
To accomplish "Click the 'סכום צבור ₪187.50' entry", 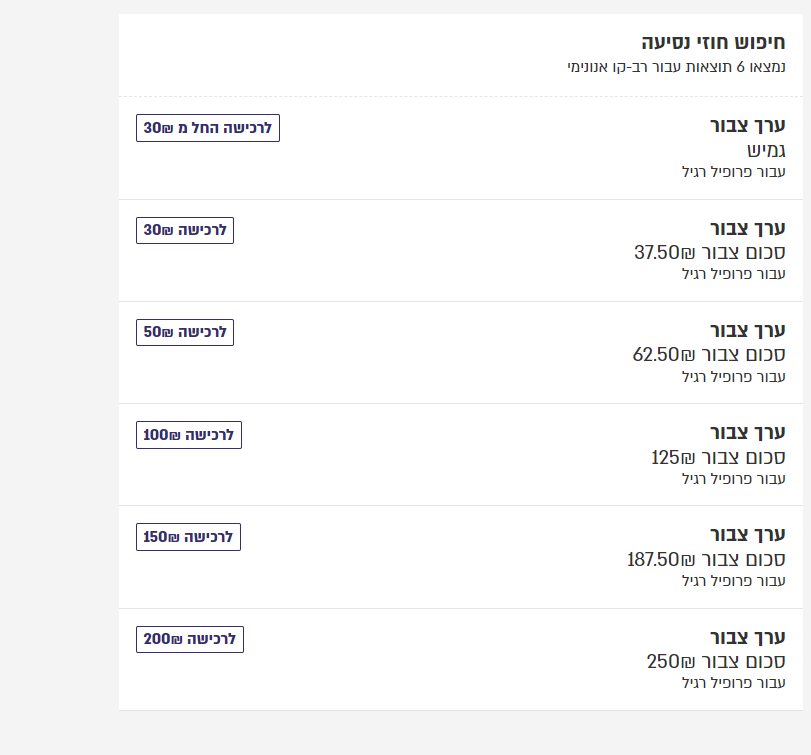I will pos(706,559).
